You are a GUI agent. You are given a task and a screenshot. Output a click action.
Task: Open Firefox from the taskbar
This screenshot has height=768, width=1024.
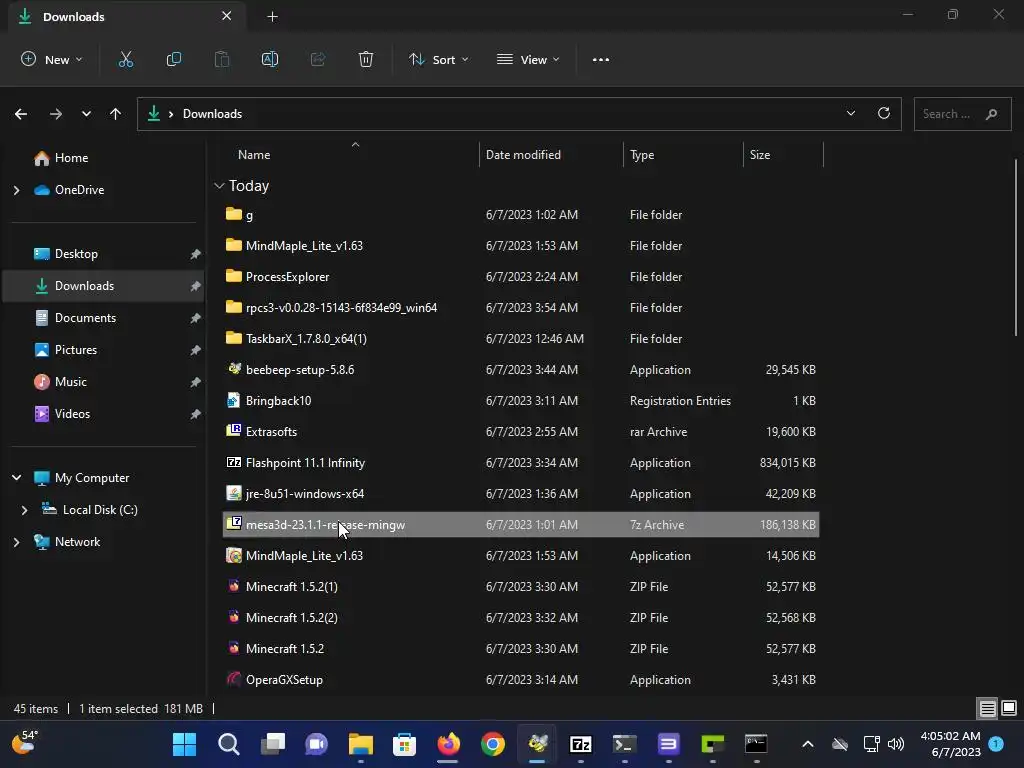[449, 744]
